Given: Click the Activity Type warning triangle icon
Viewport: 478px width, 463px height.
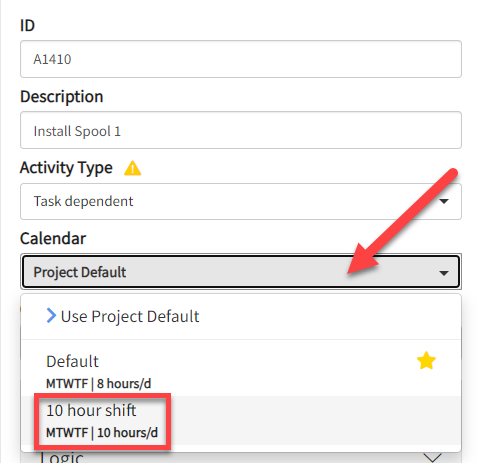Looking at the screenshot, I should point(132,168).
